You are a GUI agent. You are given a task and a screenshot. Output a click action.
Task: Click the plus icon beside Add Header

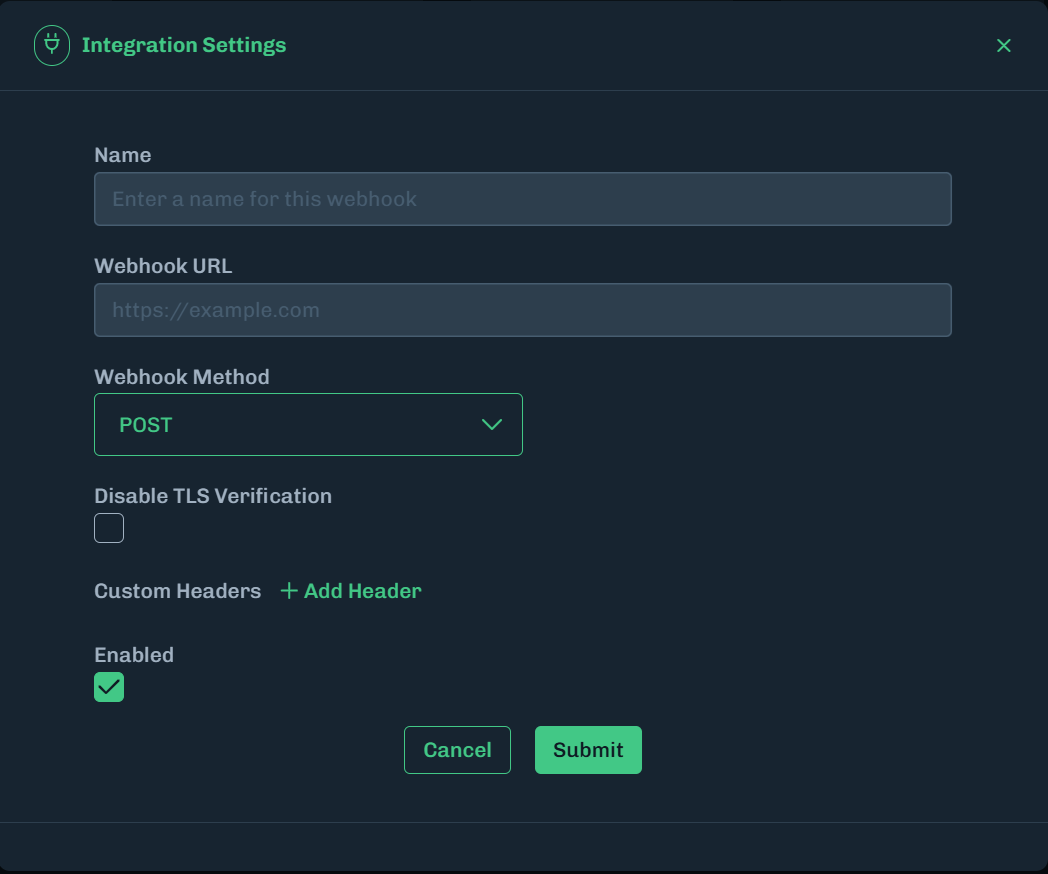tap(289, 591)
